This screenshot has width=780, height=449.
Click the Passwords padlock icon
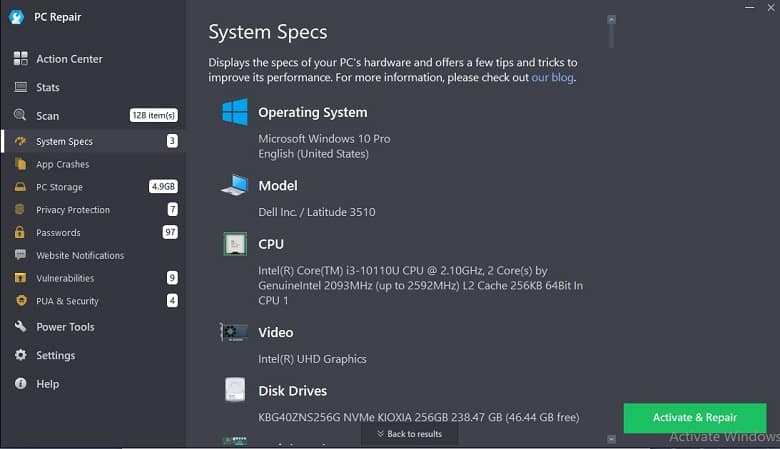[x=20, y=232]
